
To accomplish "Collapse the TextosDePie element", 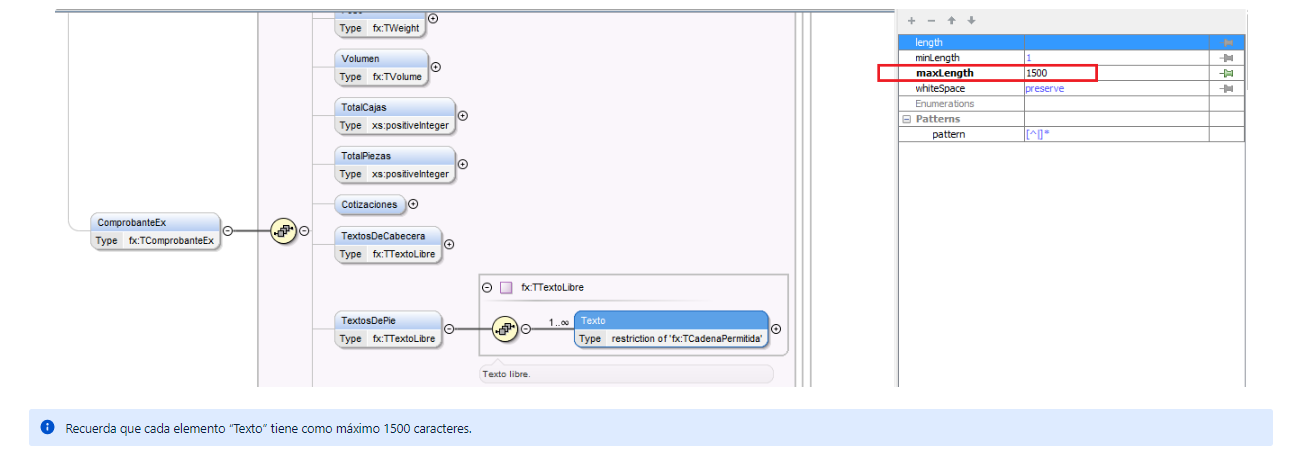I will coord(449,328).
